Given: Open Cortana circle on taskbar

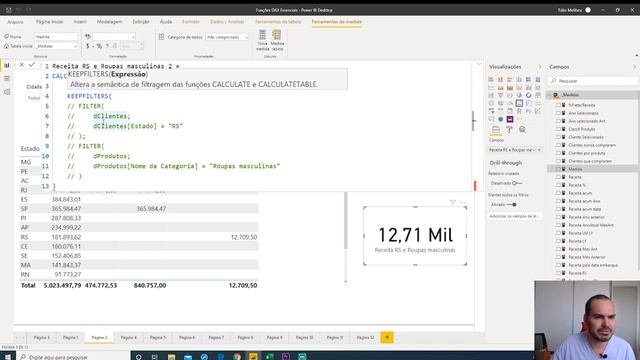Looking at the screenshot, I should 139,357.
